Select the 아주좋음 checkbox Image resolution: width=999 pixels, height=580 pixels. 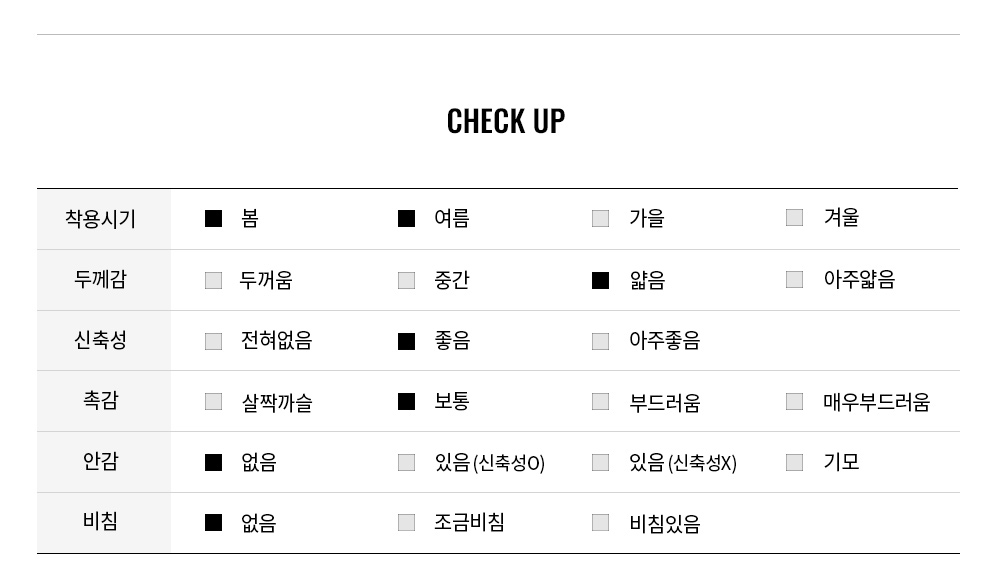tap(600, 341)
